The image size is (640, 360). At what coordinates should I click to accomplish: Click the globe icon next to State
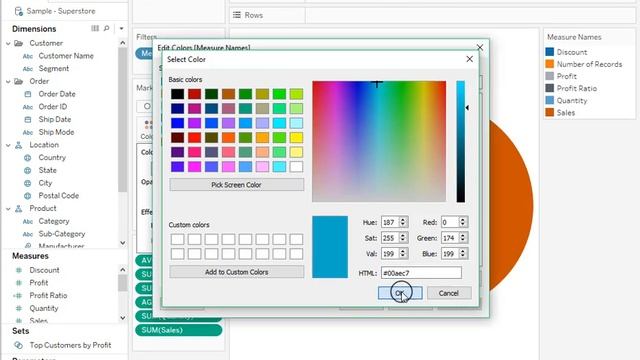[28, 171]
